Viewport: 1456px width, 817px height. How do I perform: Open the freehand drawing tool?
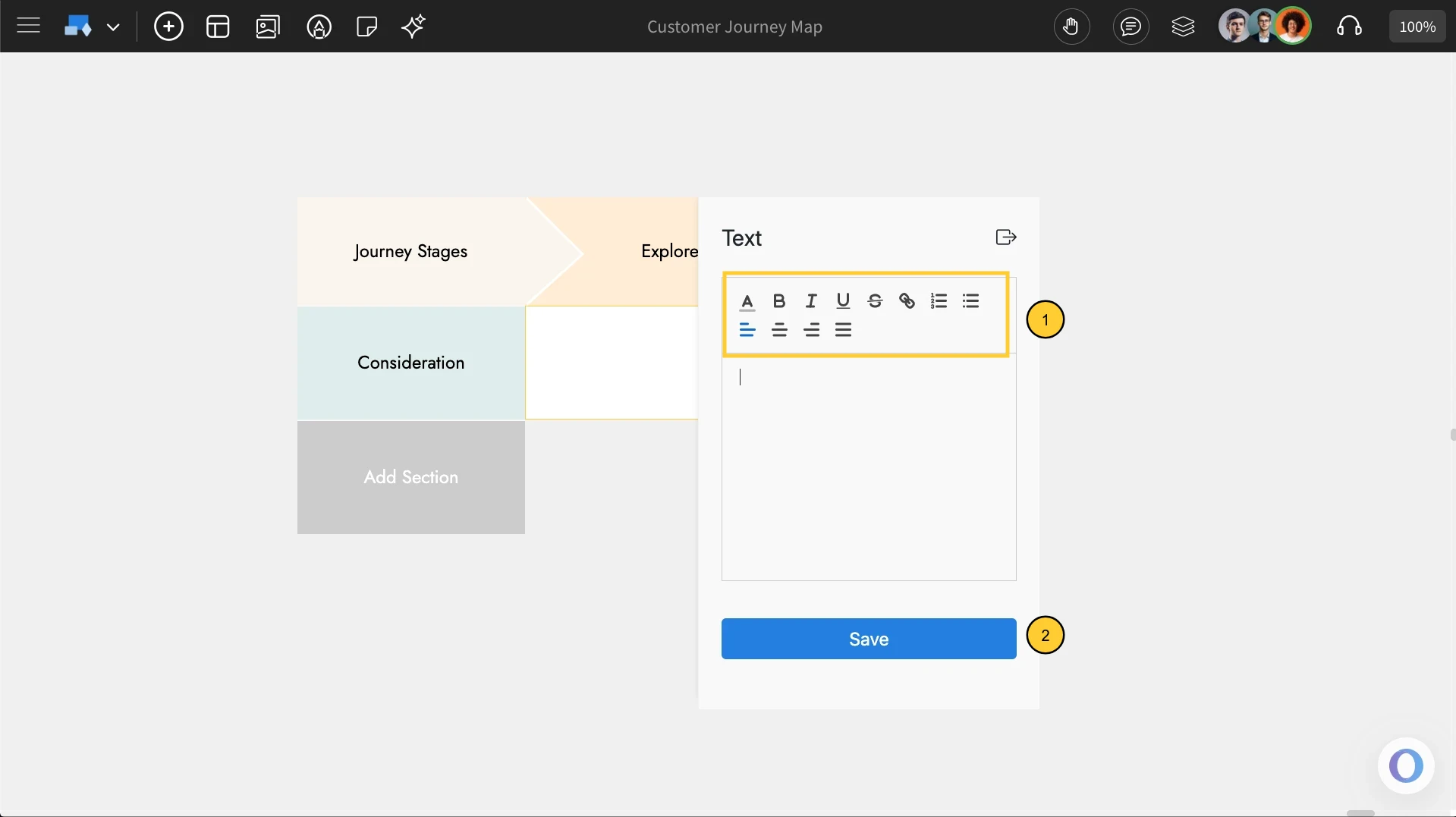coord(319,26)
